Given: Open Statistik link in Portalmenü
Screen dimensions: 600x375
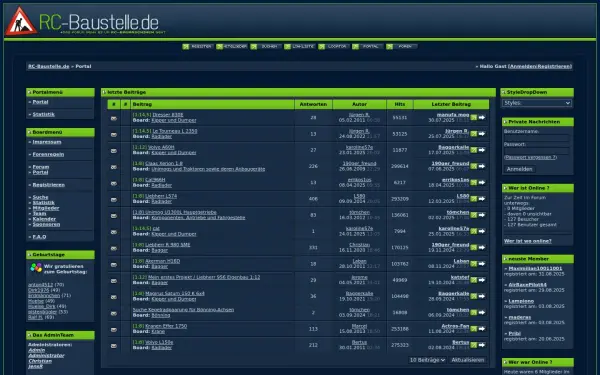Looking at the screenshot, I should 44,114.
